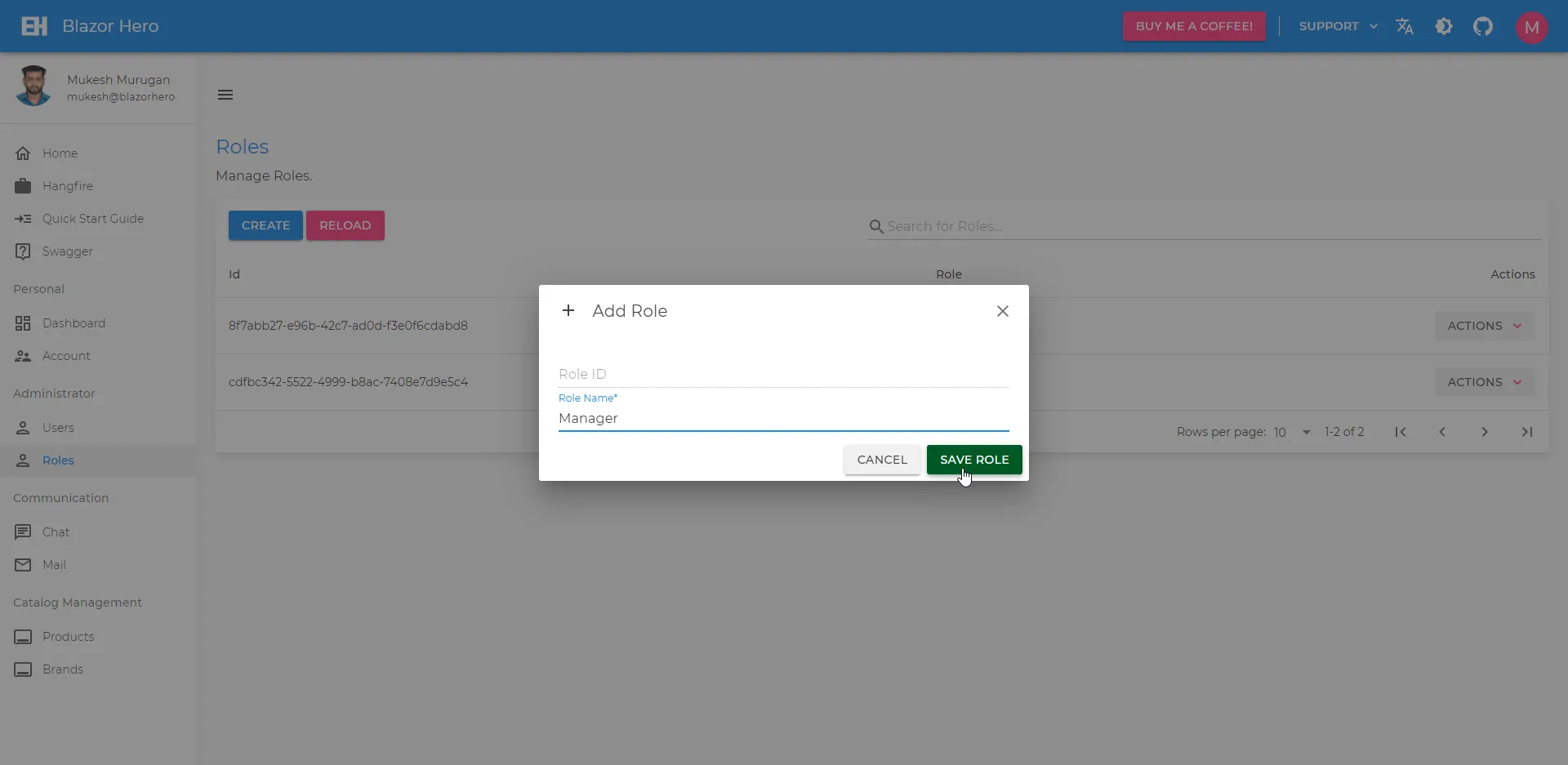
Task: Open the user account avatar menu
Action: click(1531, 26)
